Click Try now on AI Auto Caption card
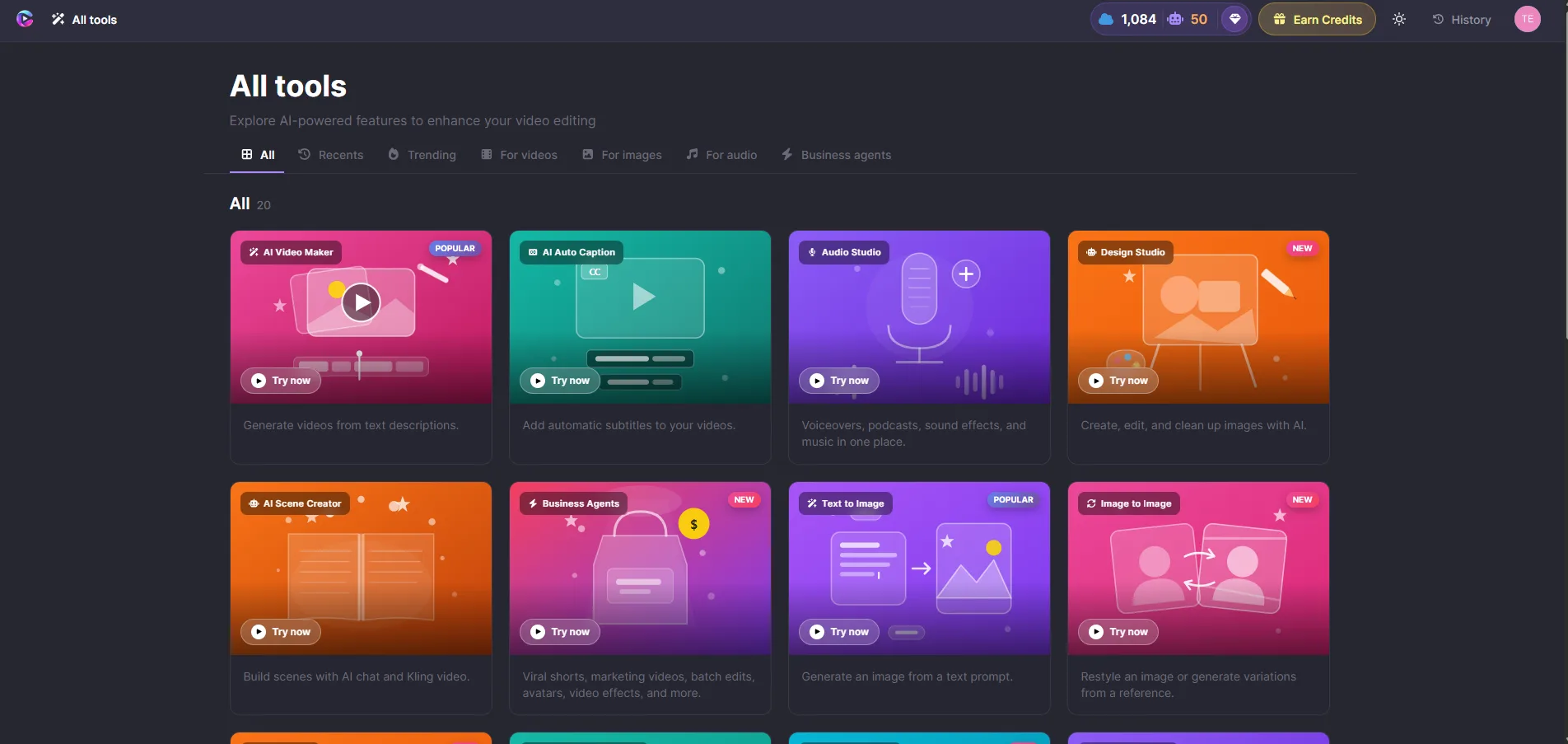The image size is (1568, 744). coord(560,381)
